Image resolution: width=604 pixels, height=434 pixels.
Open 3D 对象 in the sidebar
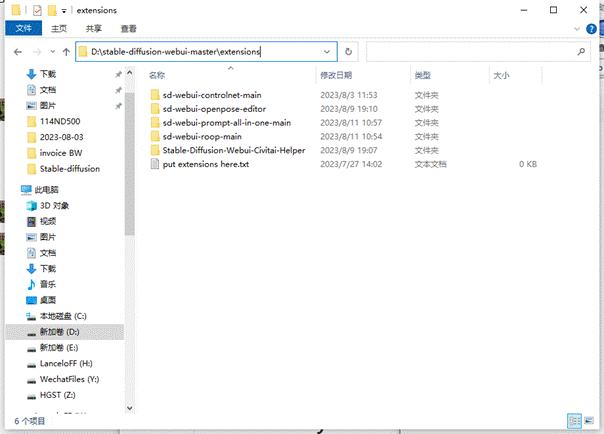[54, 206]
